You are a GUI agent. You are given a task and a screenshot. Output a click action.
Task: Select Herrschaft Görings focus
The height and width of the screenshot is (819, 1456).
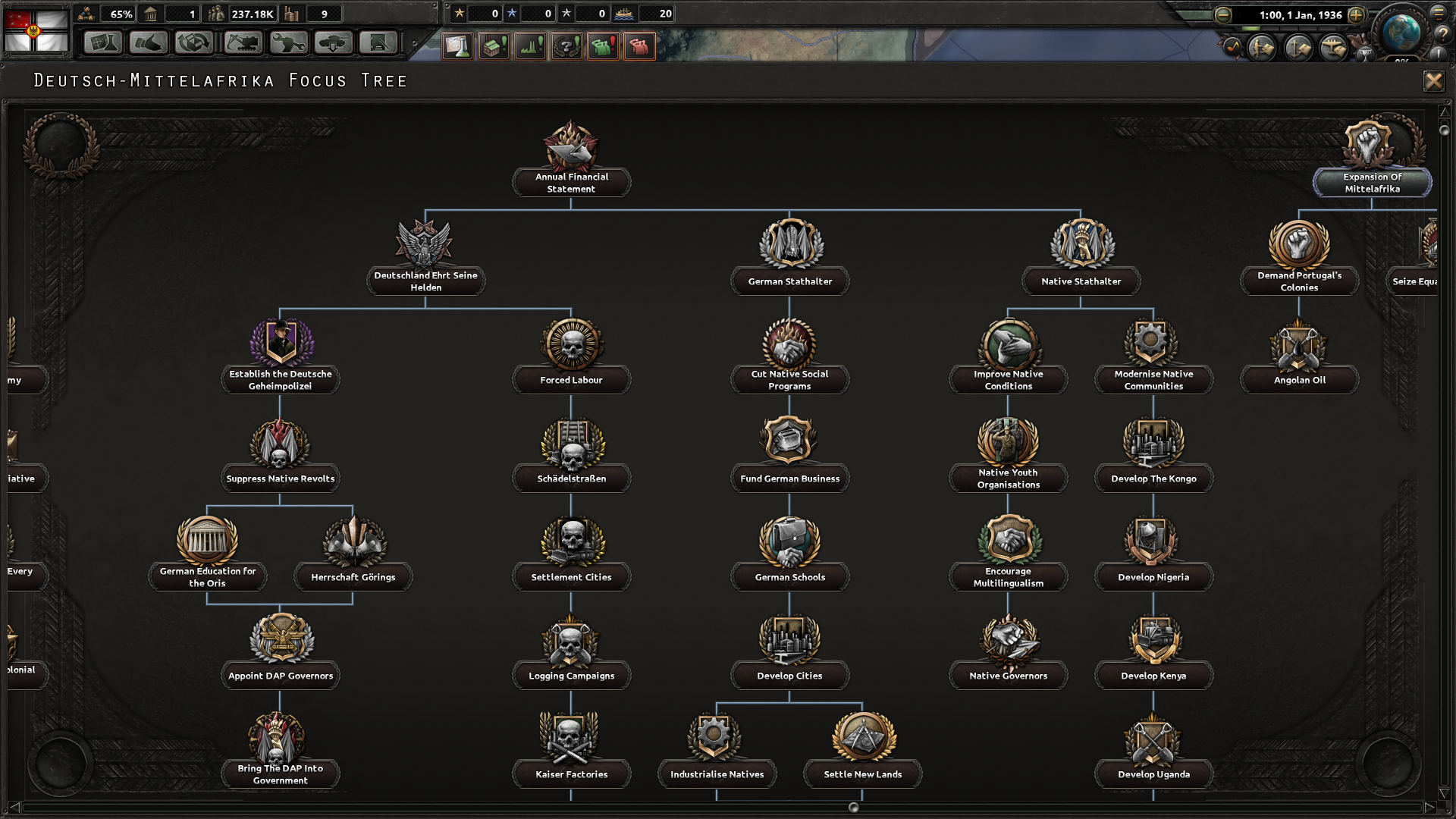point(353,554)
